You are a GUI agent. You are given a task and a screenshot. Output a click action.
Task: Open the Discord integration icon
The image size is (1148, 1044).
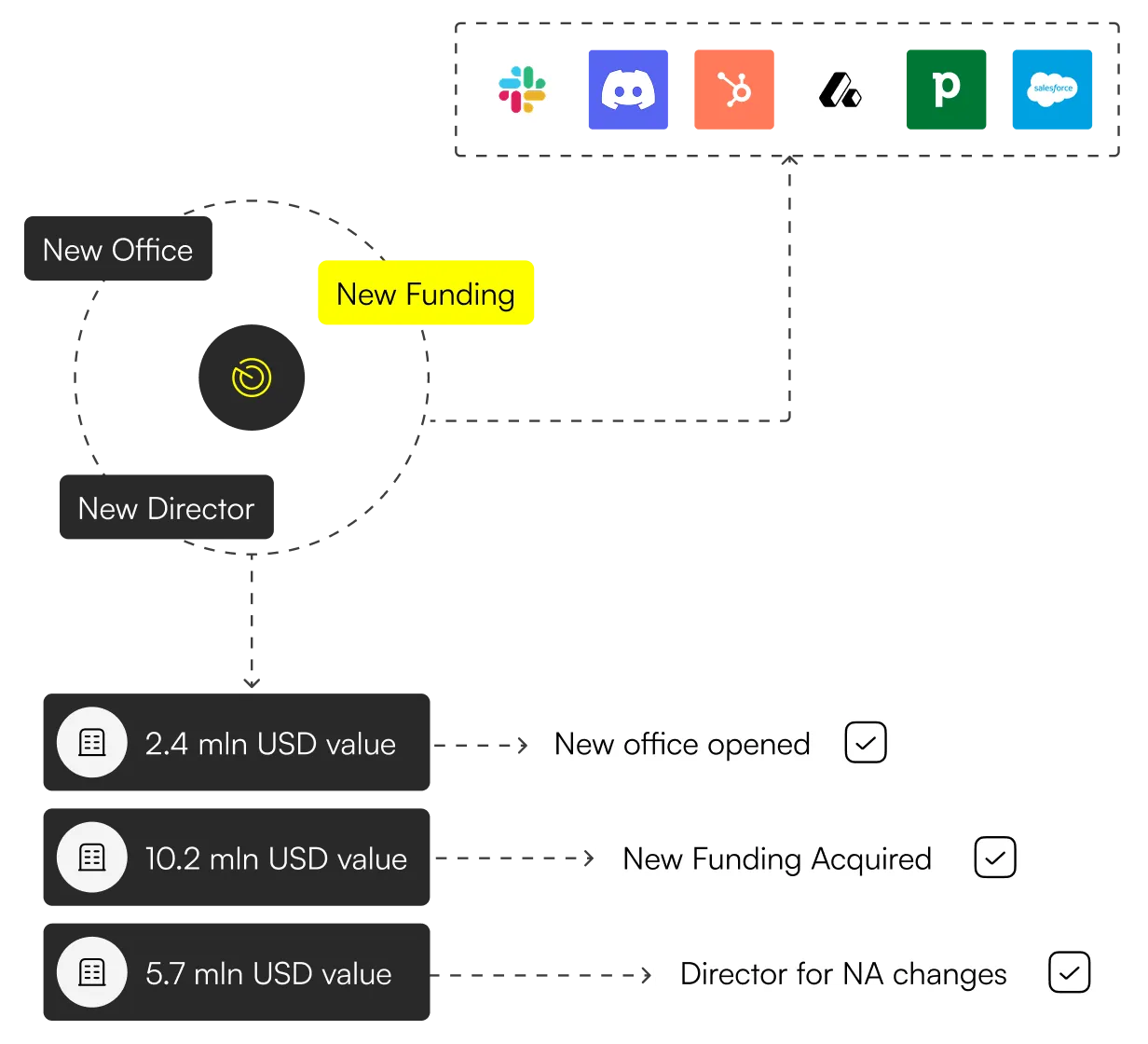[x=628, y=89]
